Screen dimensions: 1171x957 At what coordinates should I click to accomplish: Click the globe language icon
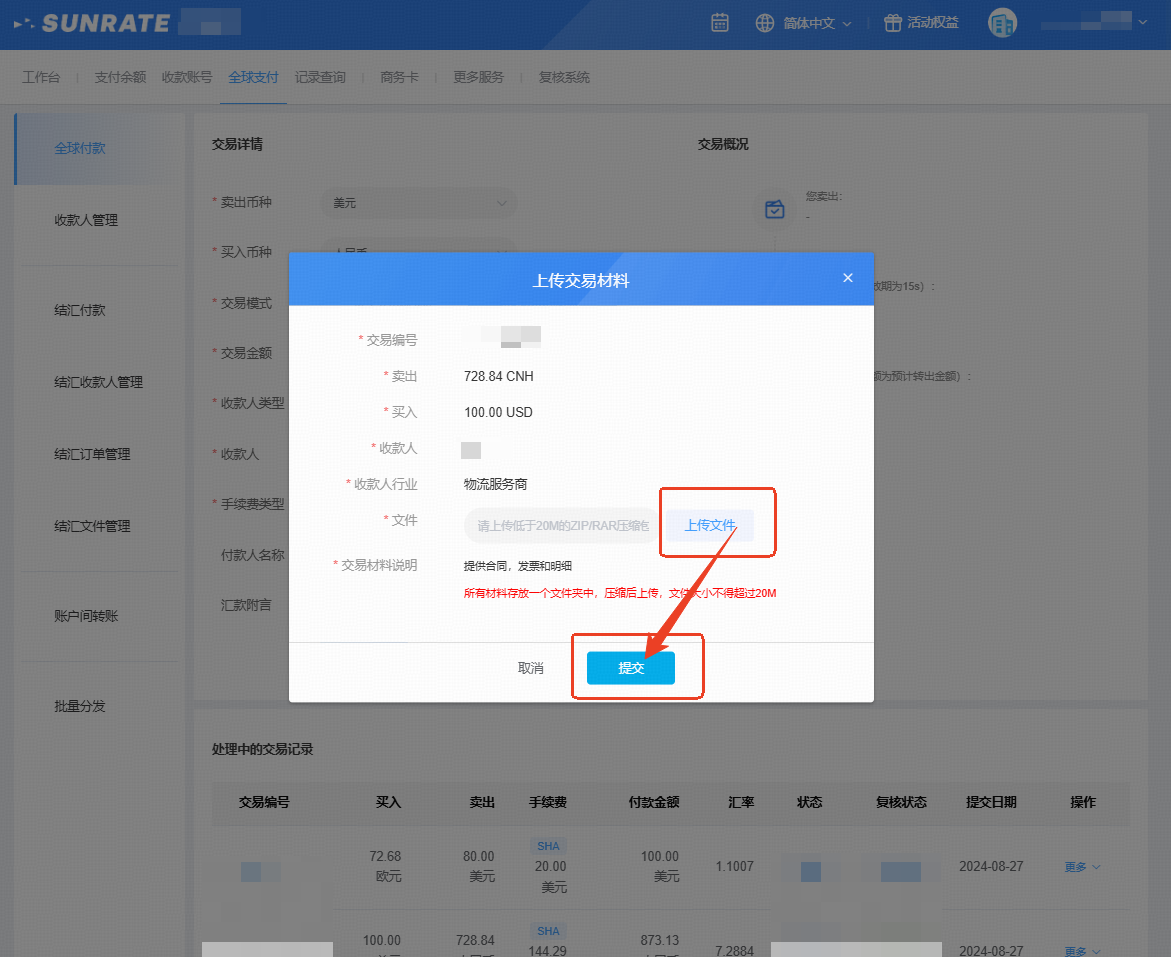765,23
